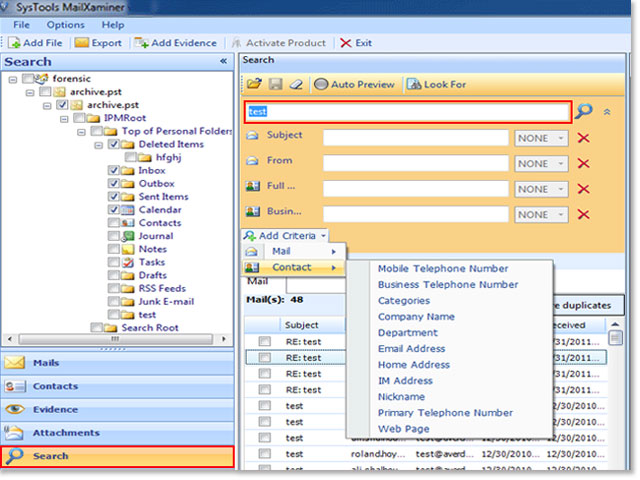Click the Look For button
Image resolution: width=640 pixels, height=480 pixels.
tap(436, 84)
